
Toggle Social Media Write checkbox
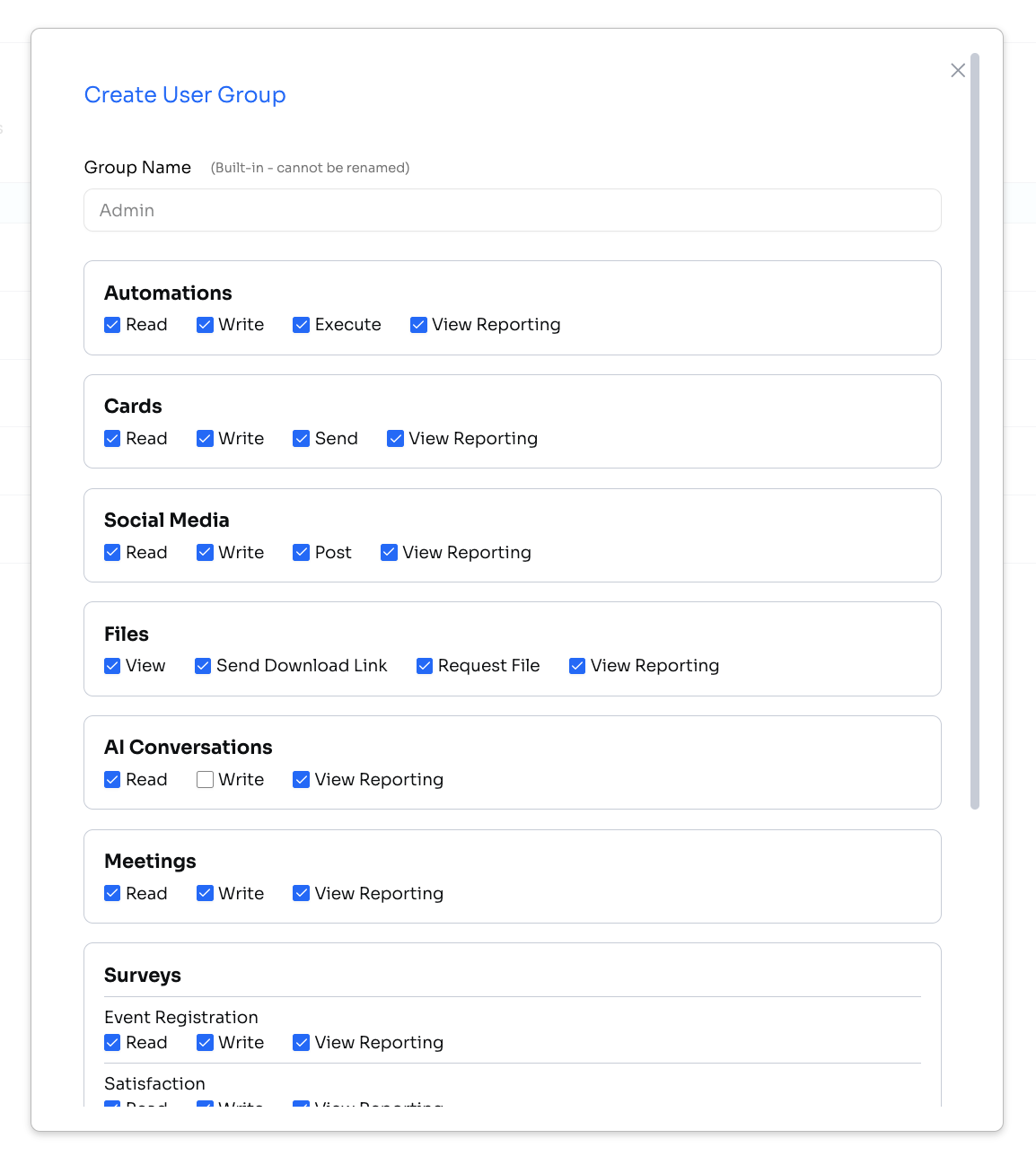click(205, 552)
